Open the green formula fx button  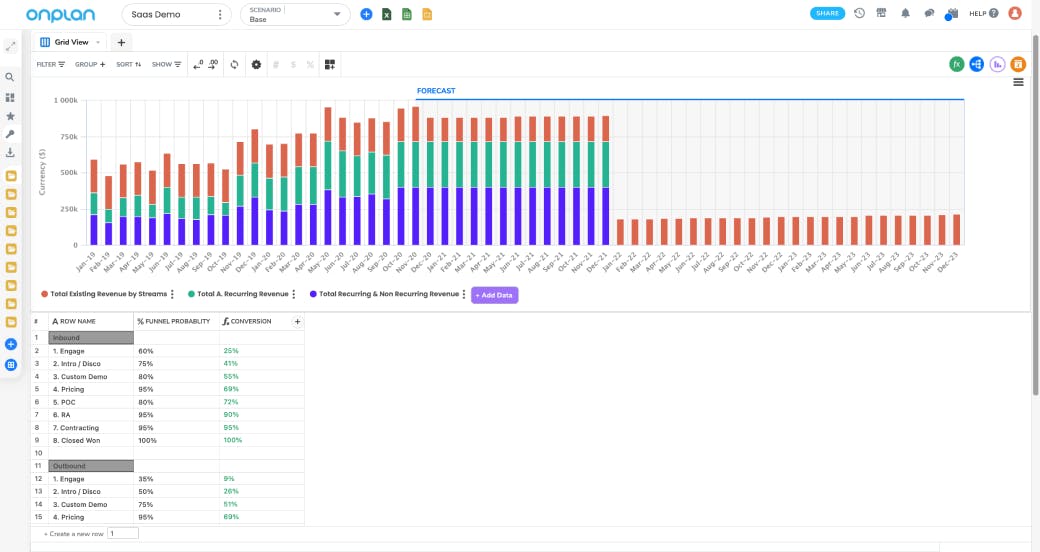click(956, 64)
